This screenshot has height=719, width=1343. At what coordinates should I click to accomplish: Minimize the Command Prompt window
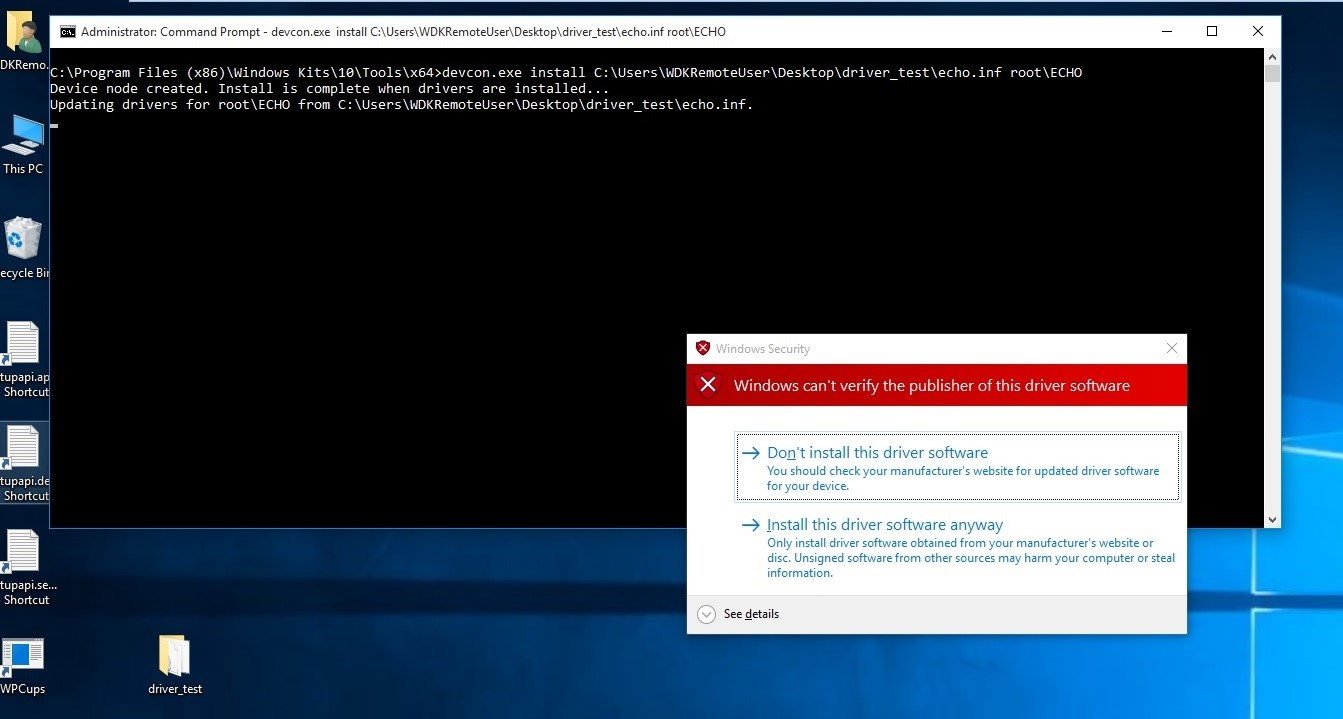pyautogui.click(x=1166, y=32)
